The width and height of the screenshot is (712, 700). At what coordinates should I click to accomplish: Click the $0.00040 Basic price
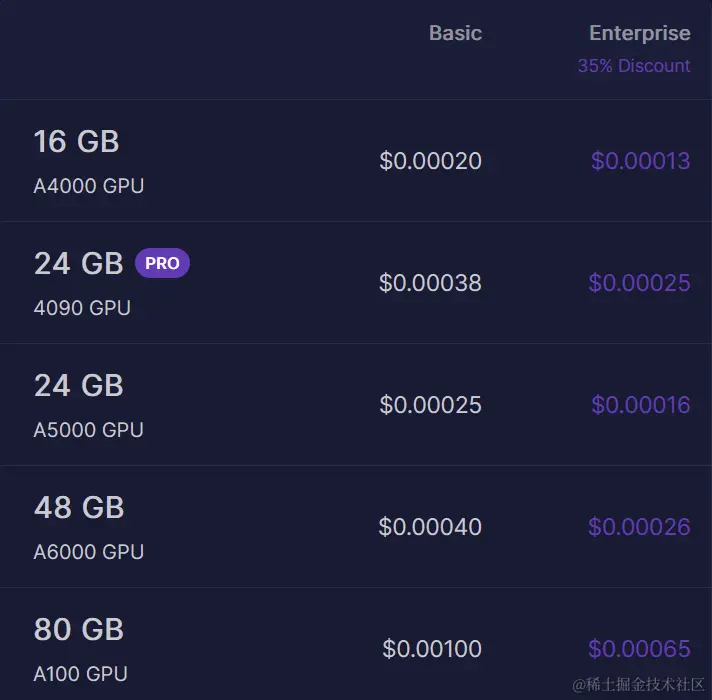430,527
